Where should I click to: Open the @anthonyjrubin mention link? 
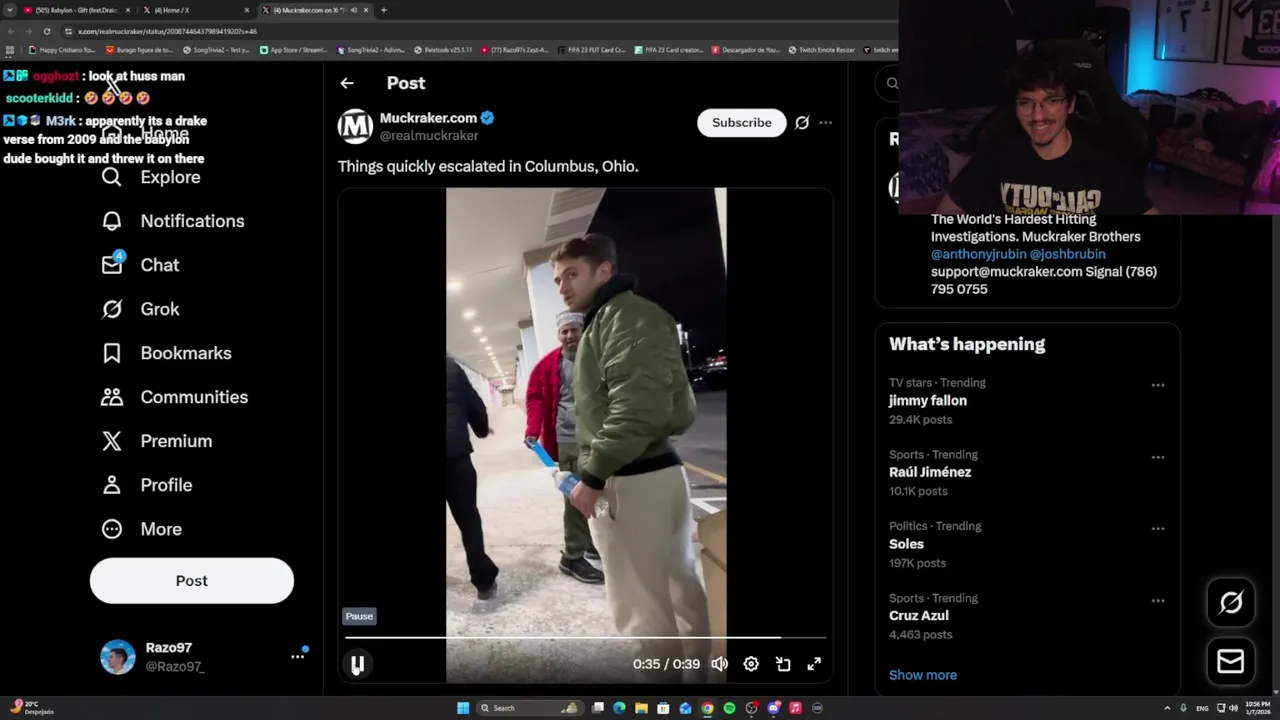click(978, 254)
